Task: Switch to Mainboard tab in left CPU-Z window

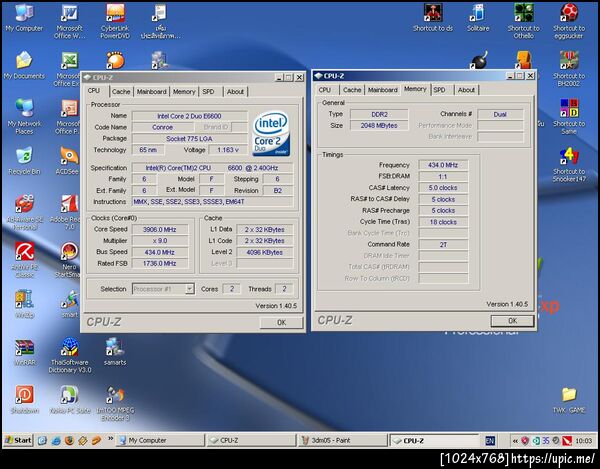Action: pyautogui.click(x=152, y=91)
